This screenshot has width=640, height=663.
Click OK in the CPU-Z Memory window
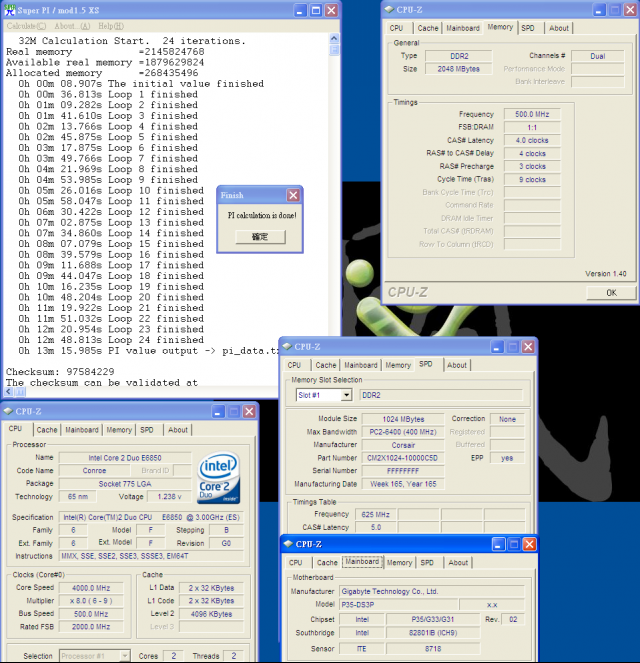tap(611, 293)
